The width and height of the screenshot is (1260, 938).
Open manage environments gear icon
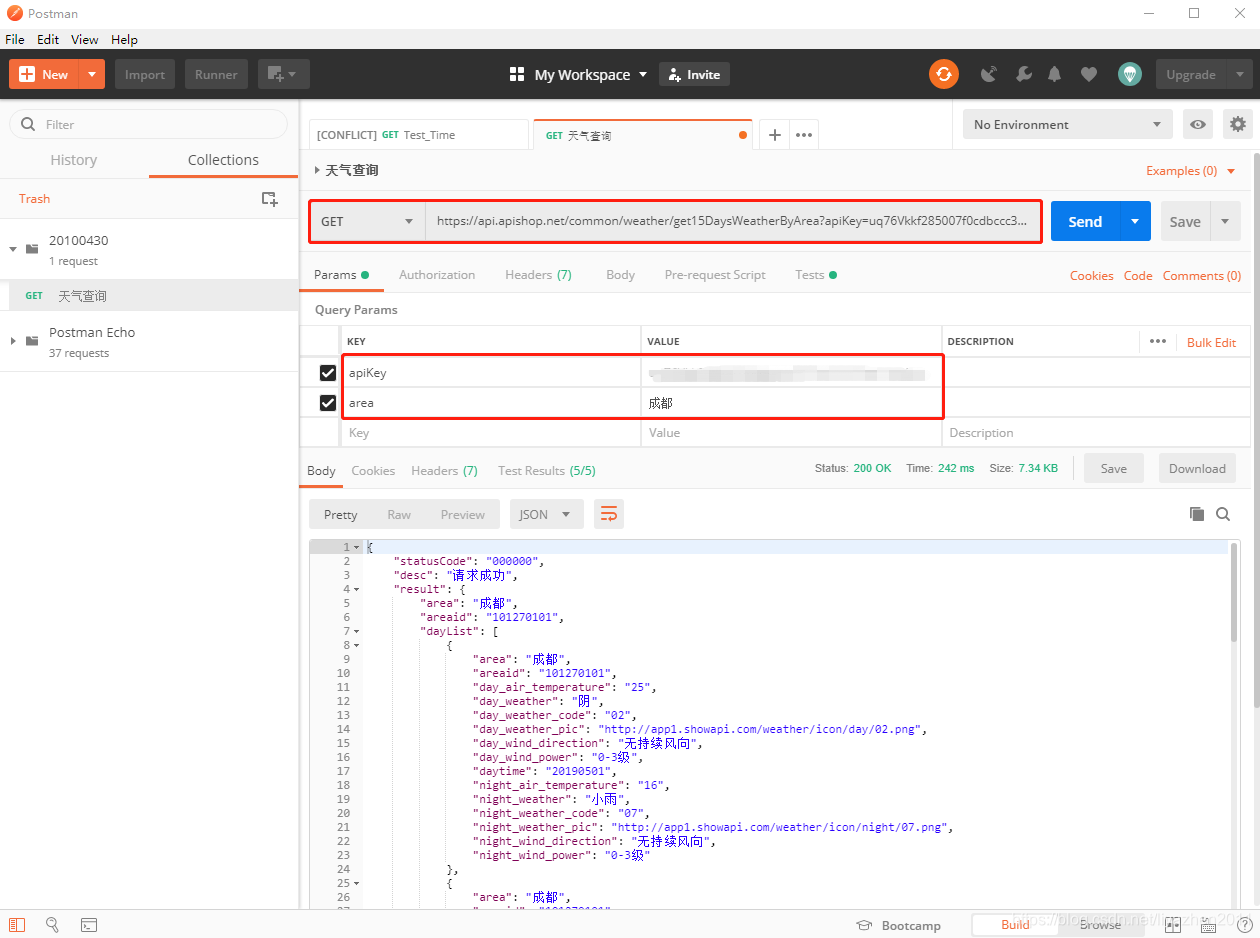(1238, 124)
